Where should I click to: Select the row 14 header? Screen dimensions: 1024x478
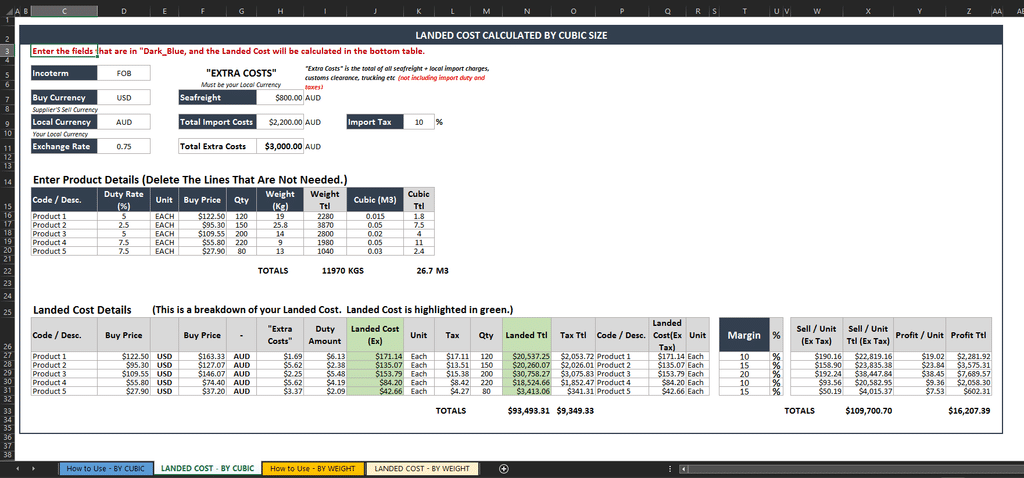7,180
